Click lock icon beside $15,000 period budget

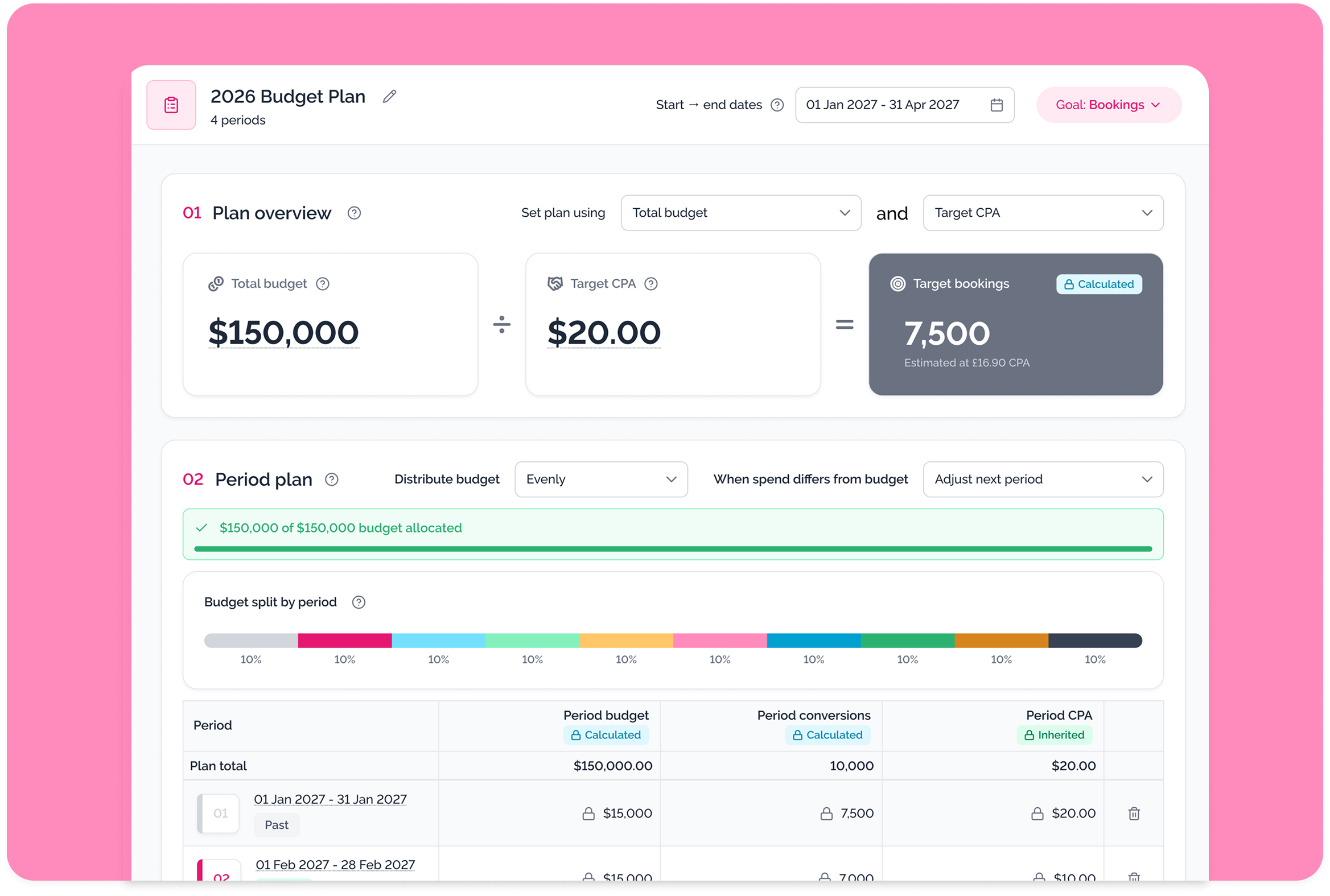588,813
